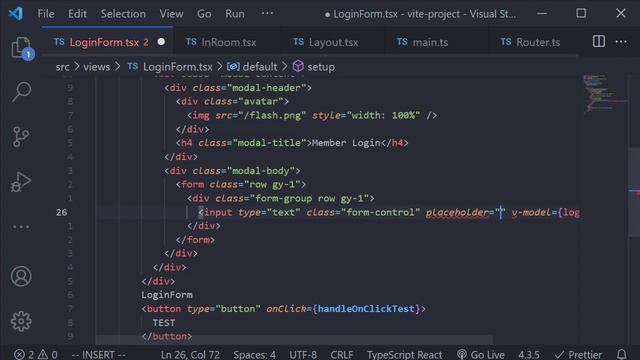Open the File menu
The image size is (640, 360).
pos(46,13)
